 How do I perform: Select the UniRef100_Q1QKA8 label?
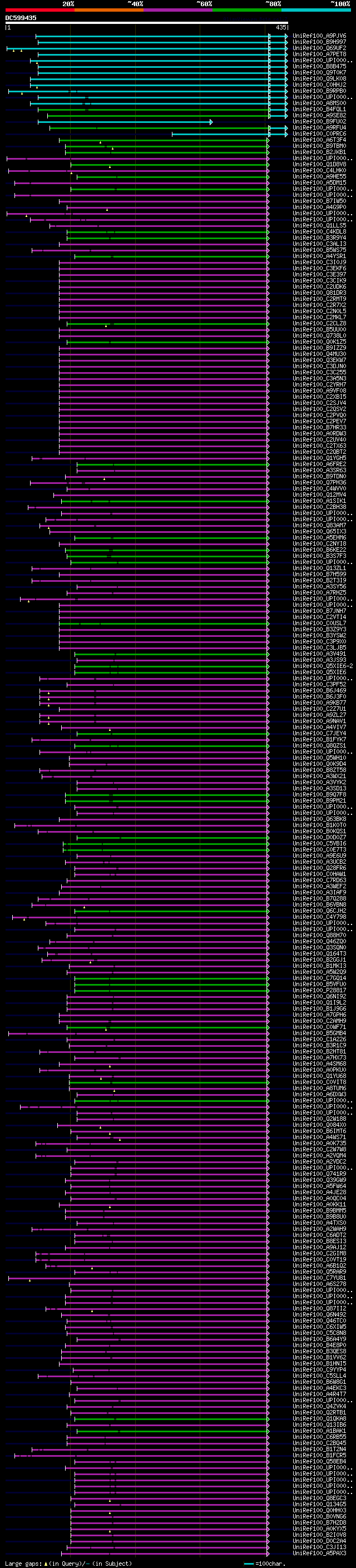coord(319,1419)
